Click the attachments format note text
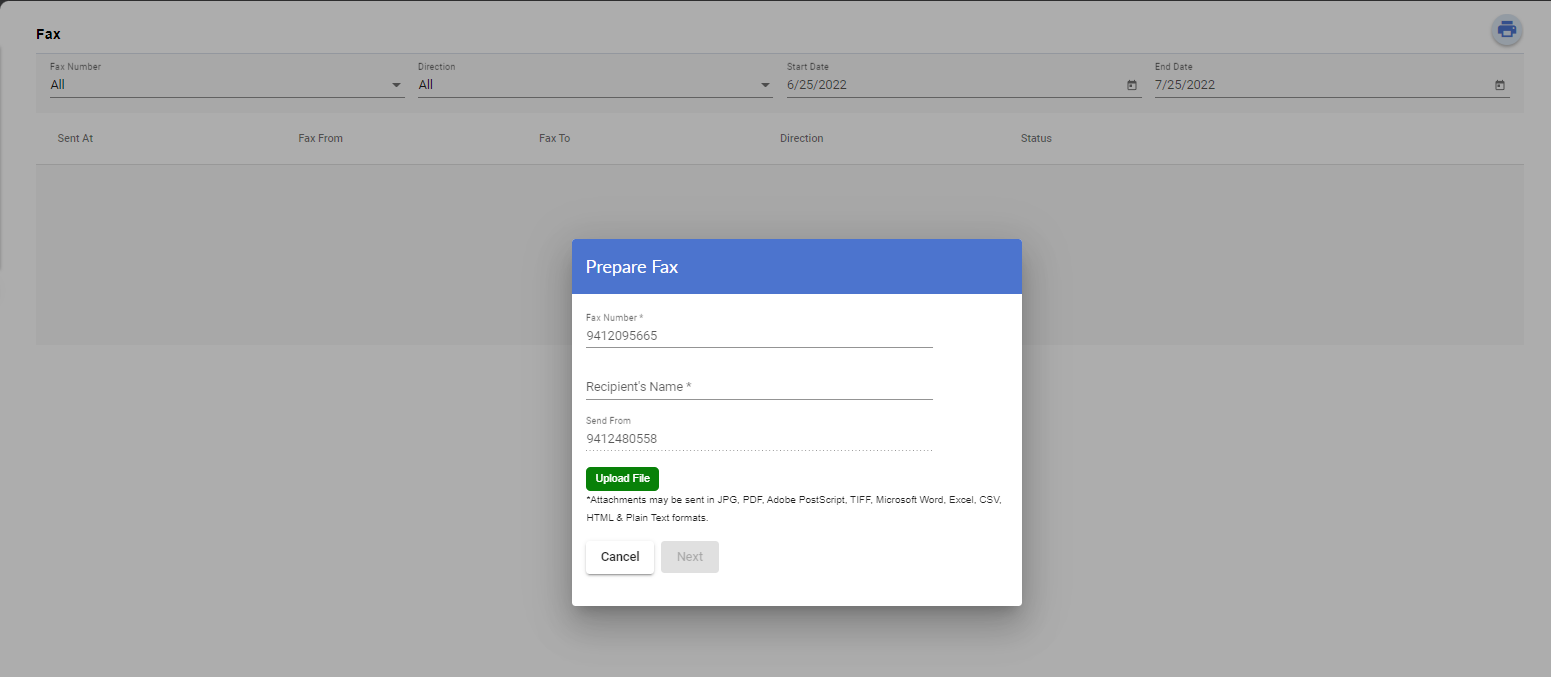The width and height of the screenshot is (1551, 677). 794,508
